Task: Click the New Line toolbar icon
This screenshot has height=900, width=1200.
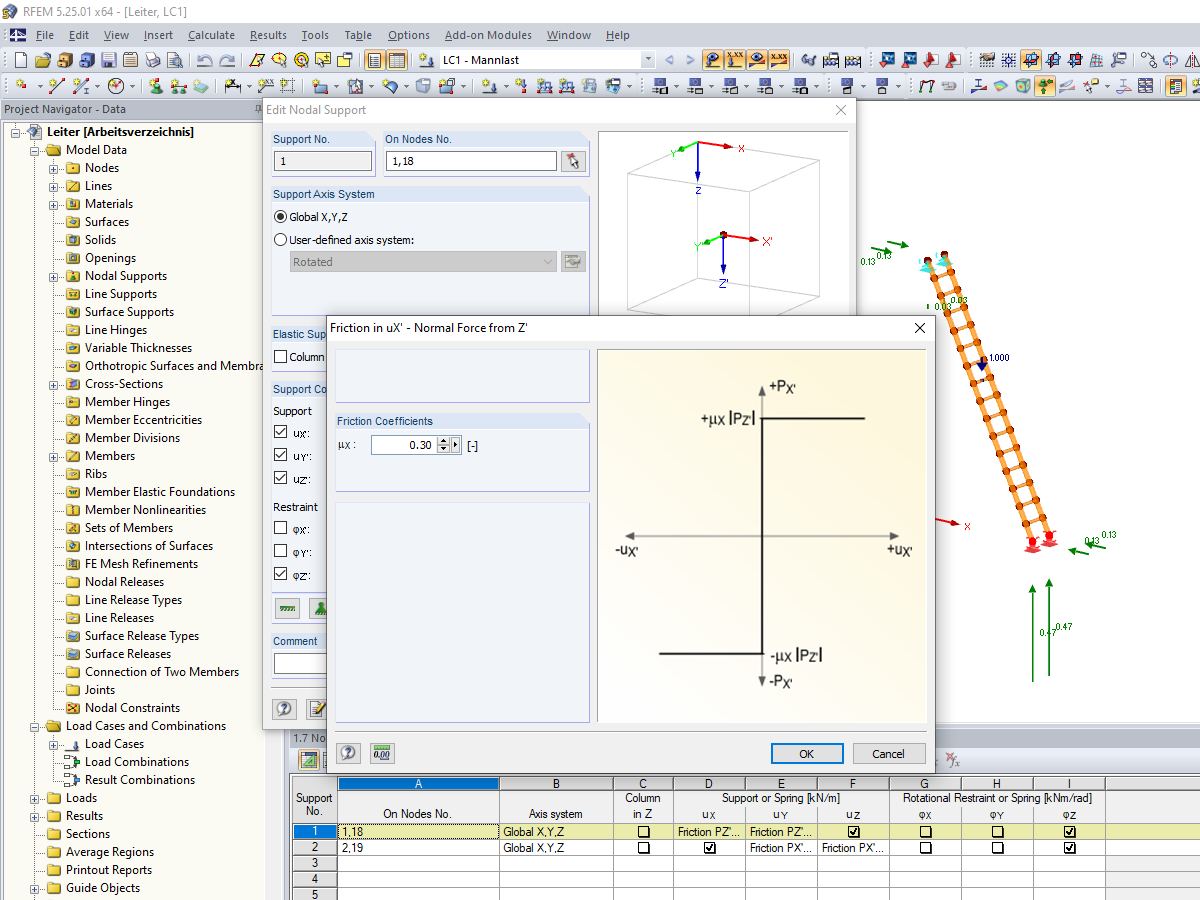Action: [x=56, y=86]
